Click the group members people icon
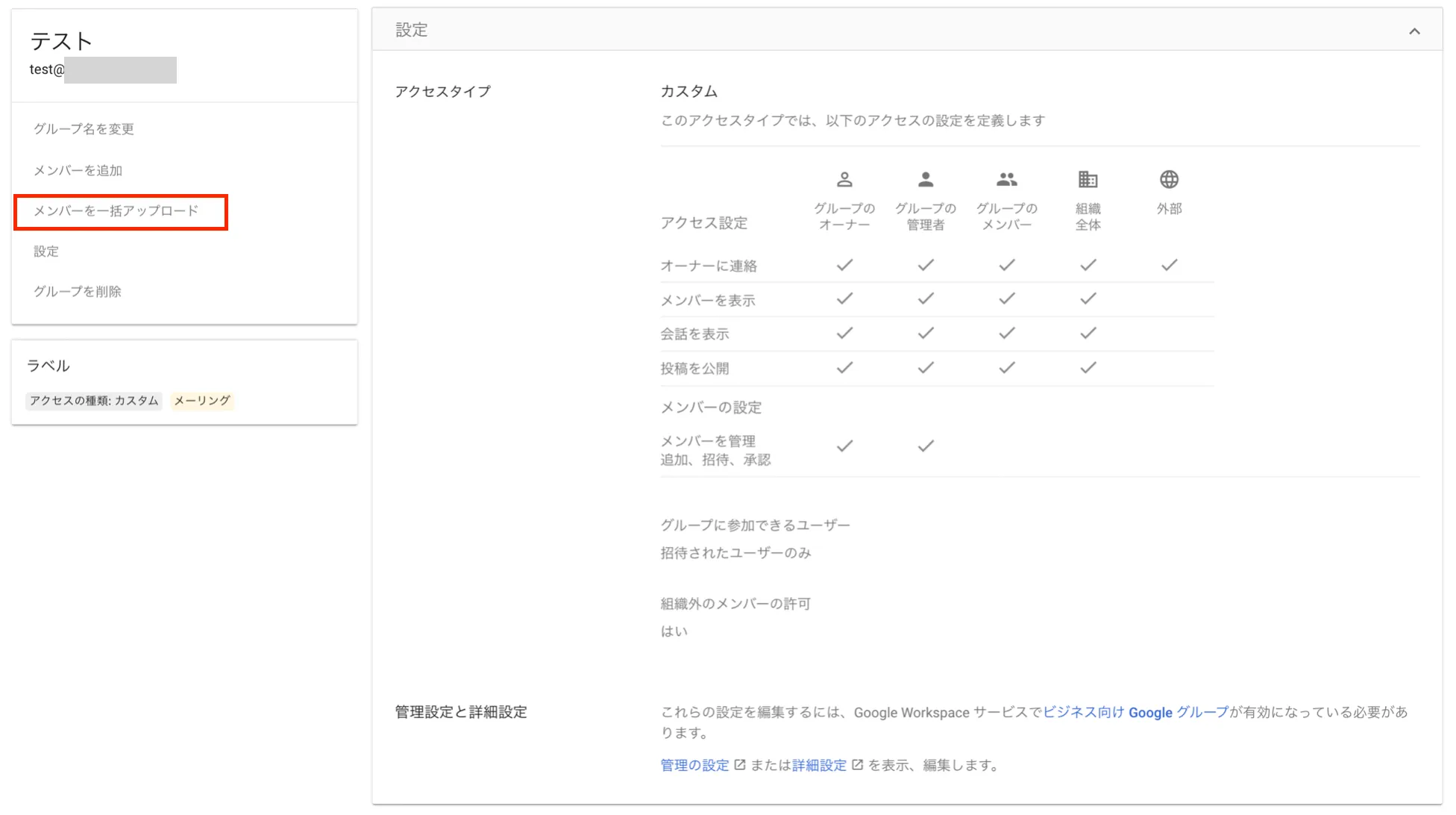 point(1007,179)
